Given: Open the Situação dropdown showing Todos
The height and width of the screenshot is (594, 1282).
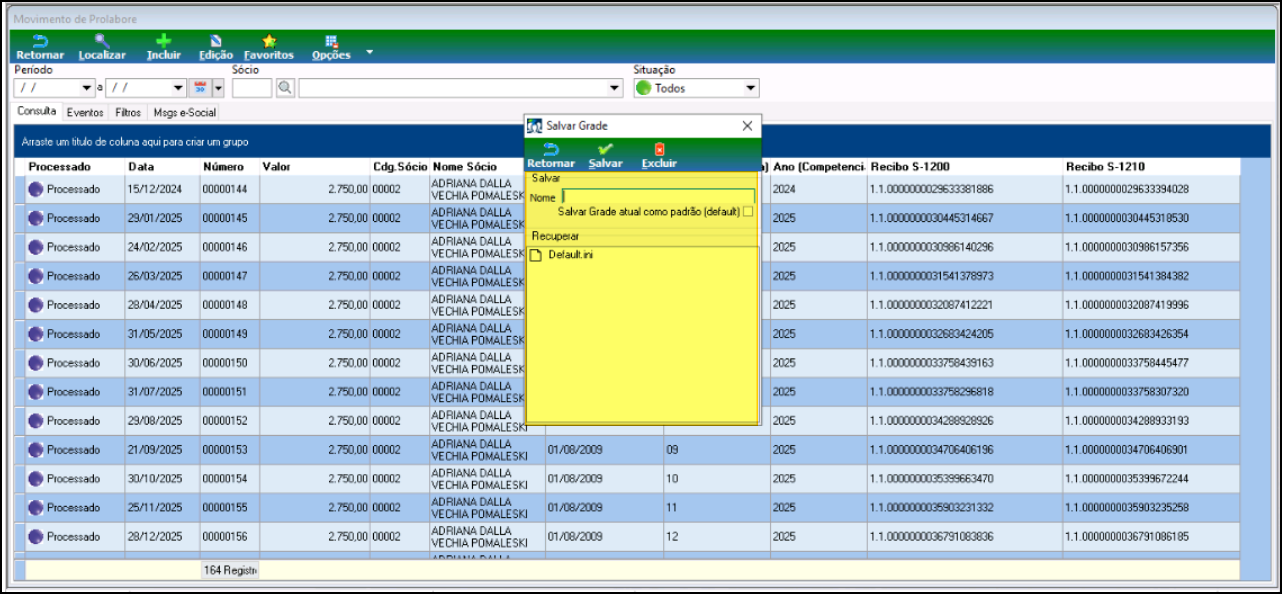Looking at the screenshot, I should coord(697,88).
